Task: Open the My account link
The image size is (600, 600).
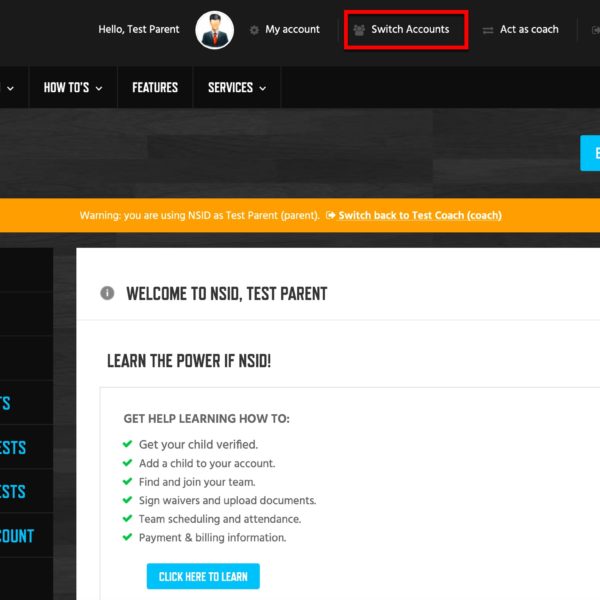Action: pyautogui.click(x=292, y=29)
